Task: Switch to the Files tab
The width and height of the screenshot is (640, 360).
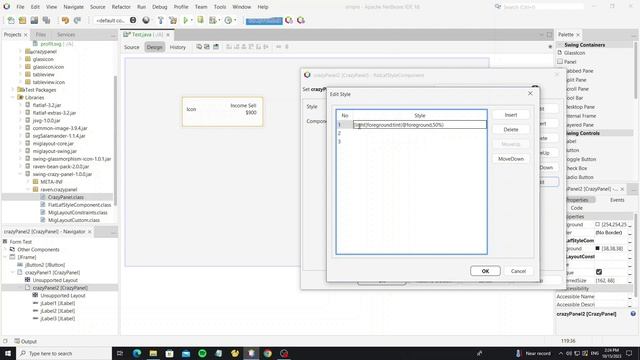Action: [41, 35]
